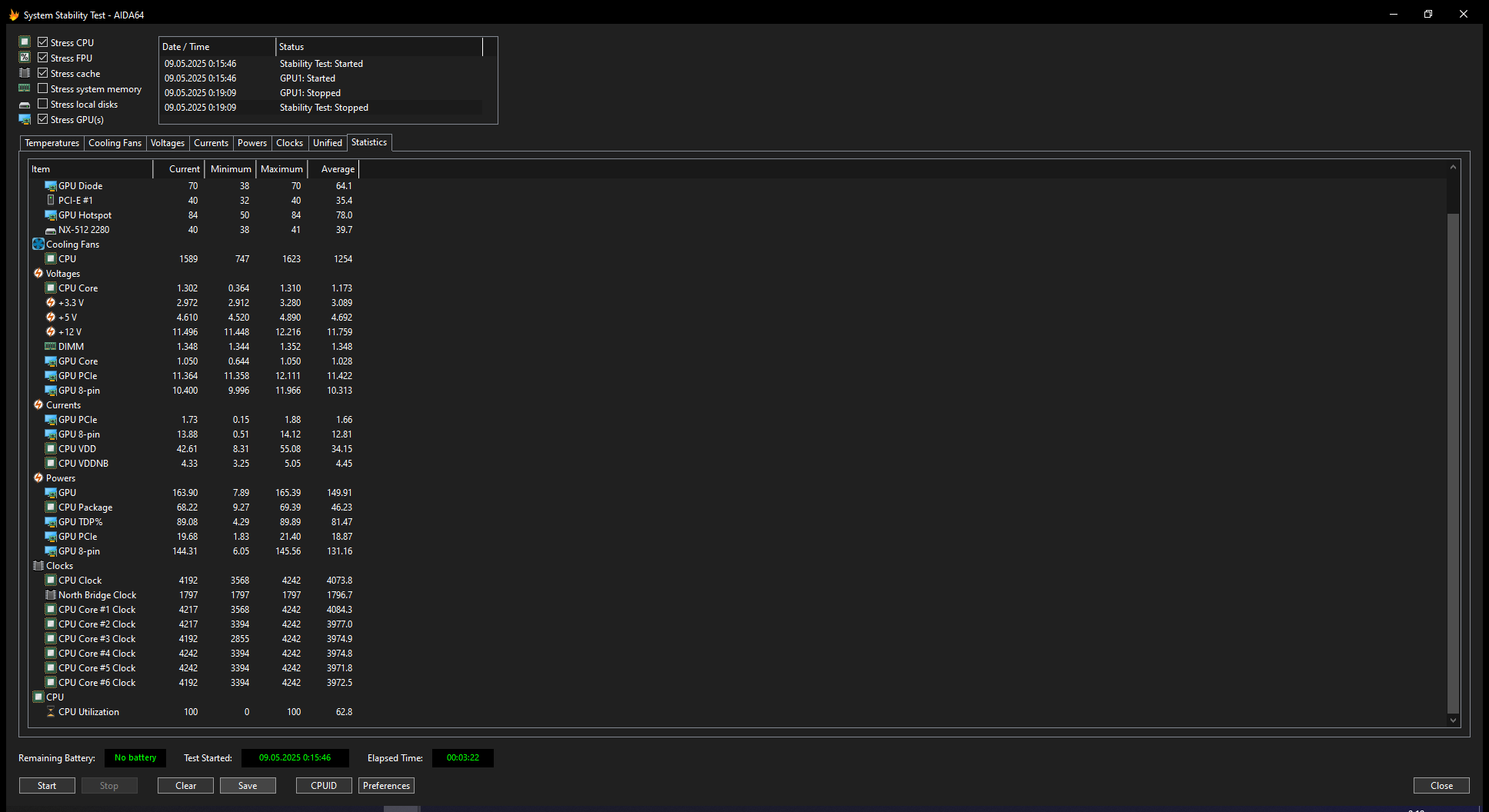The height and width of the screenshot is (812, 1489).
Task: Click the Clear button
Action: pyautogui.click(x=185, y=786)
